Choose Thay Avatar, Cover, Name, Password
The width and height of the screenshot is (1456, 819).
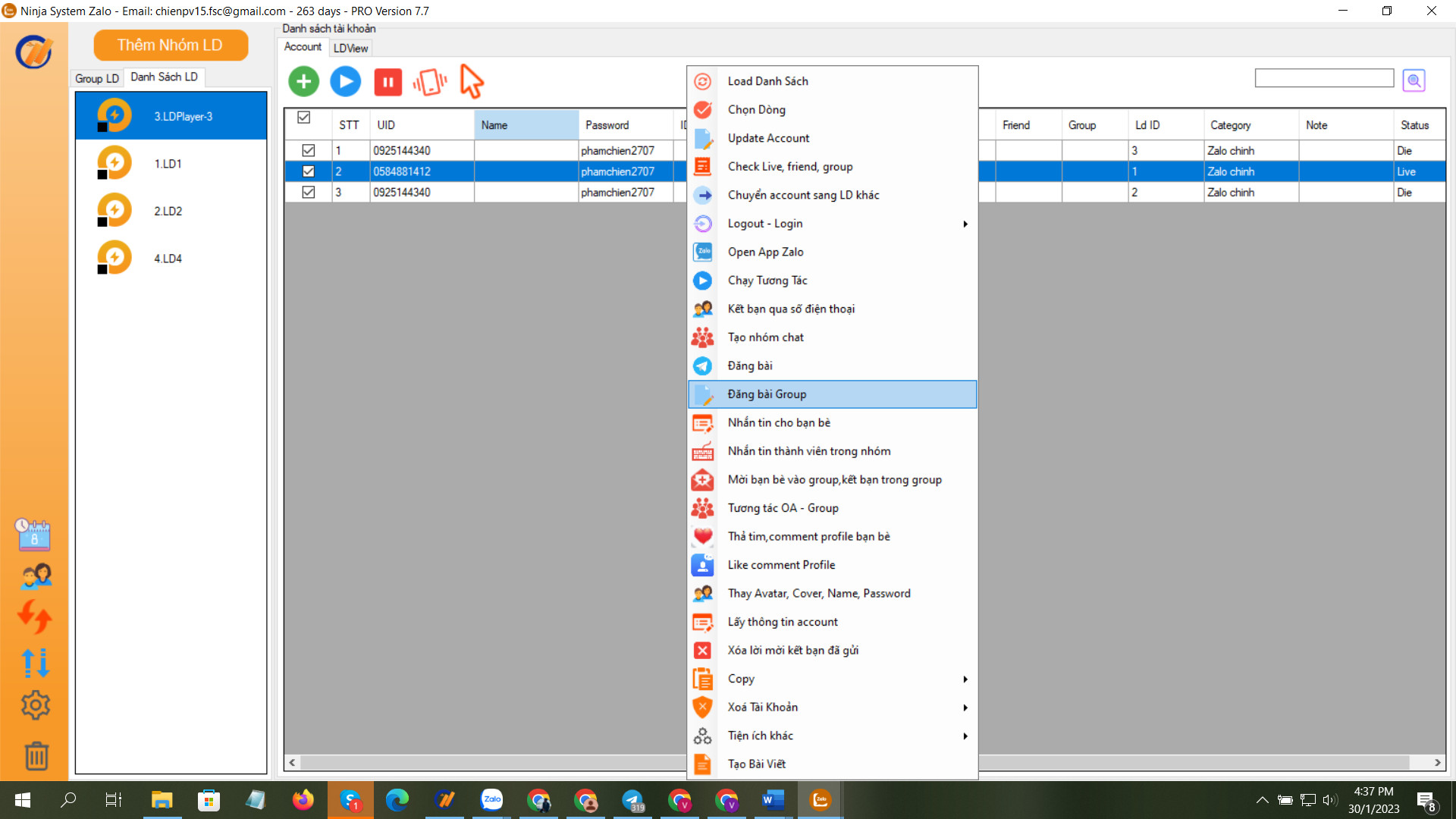pyautogui.click(x=833, y=593)
